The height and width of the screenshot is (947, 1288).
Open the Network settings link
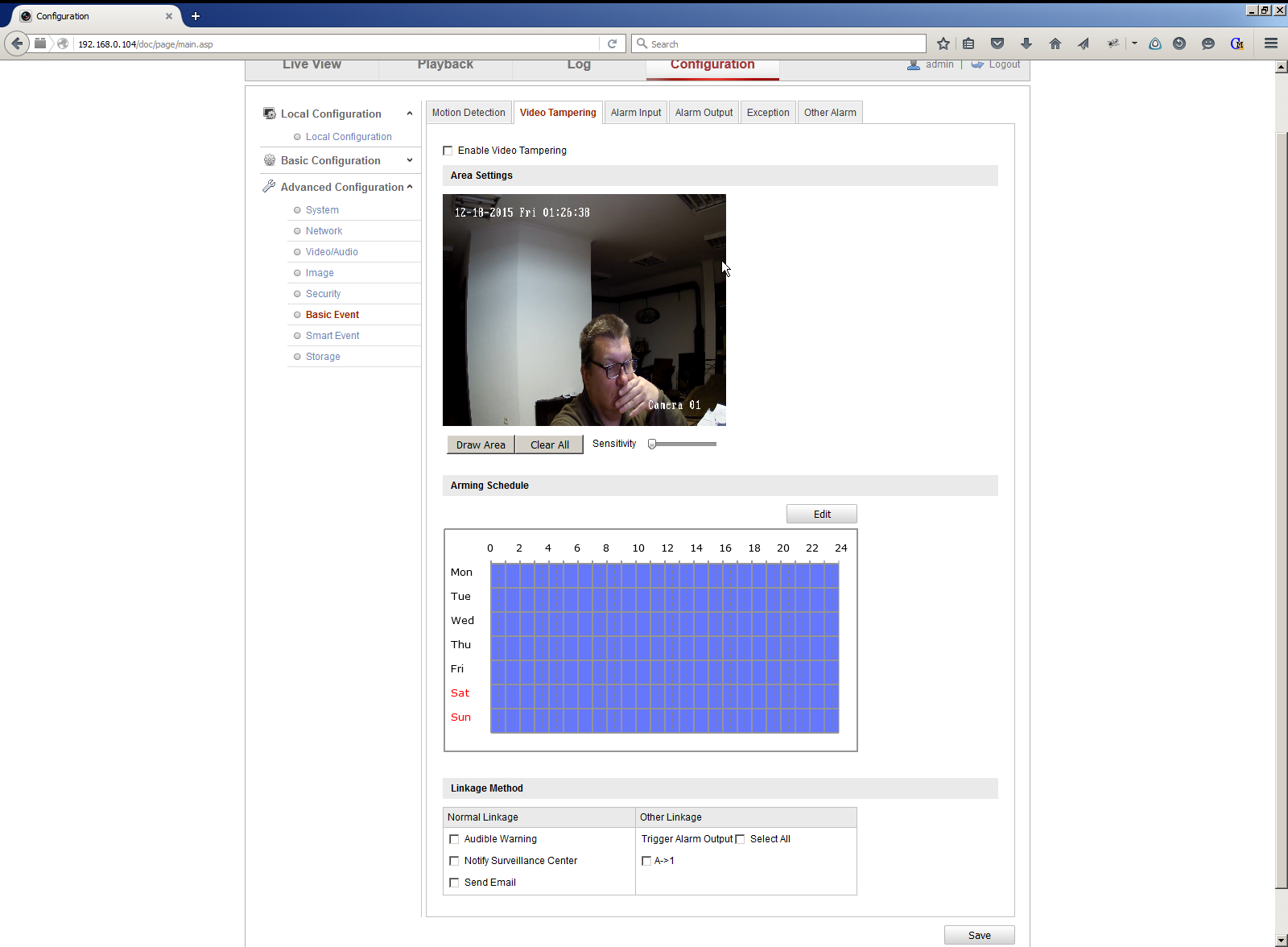(324, 231)
